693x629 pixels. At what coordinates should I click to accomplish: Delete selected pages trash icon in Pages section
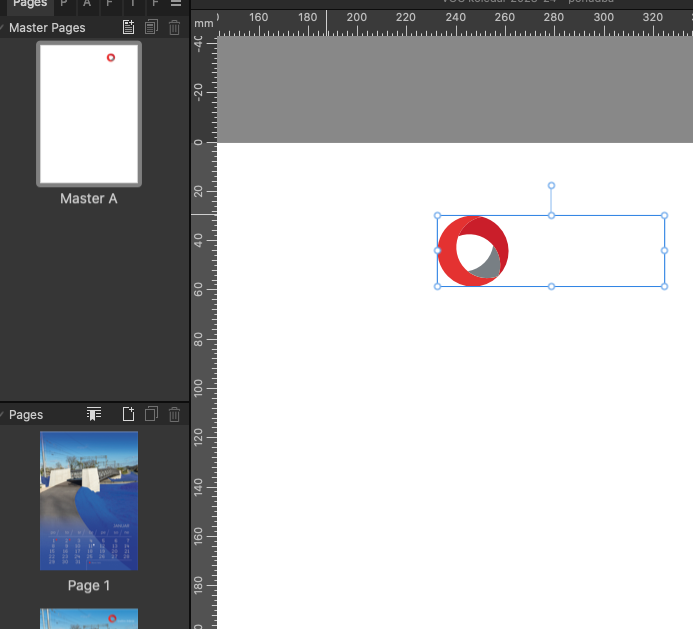[175, 414]
